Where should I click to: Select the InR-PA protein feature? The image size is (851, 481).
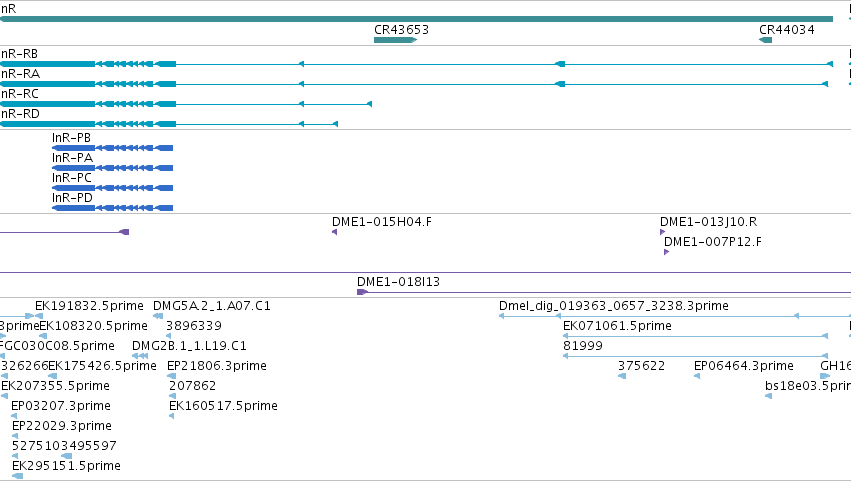click(112, 168)
